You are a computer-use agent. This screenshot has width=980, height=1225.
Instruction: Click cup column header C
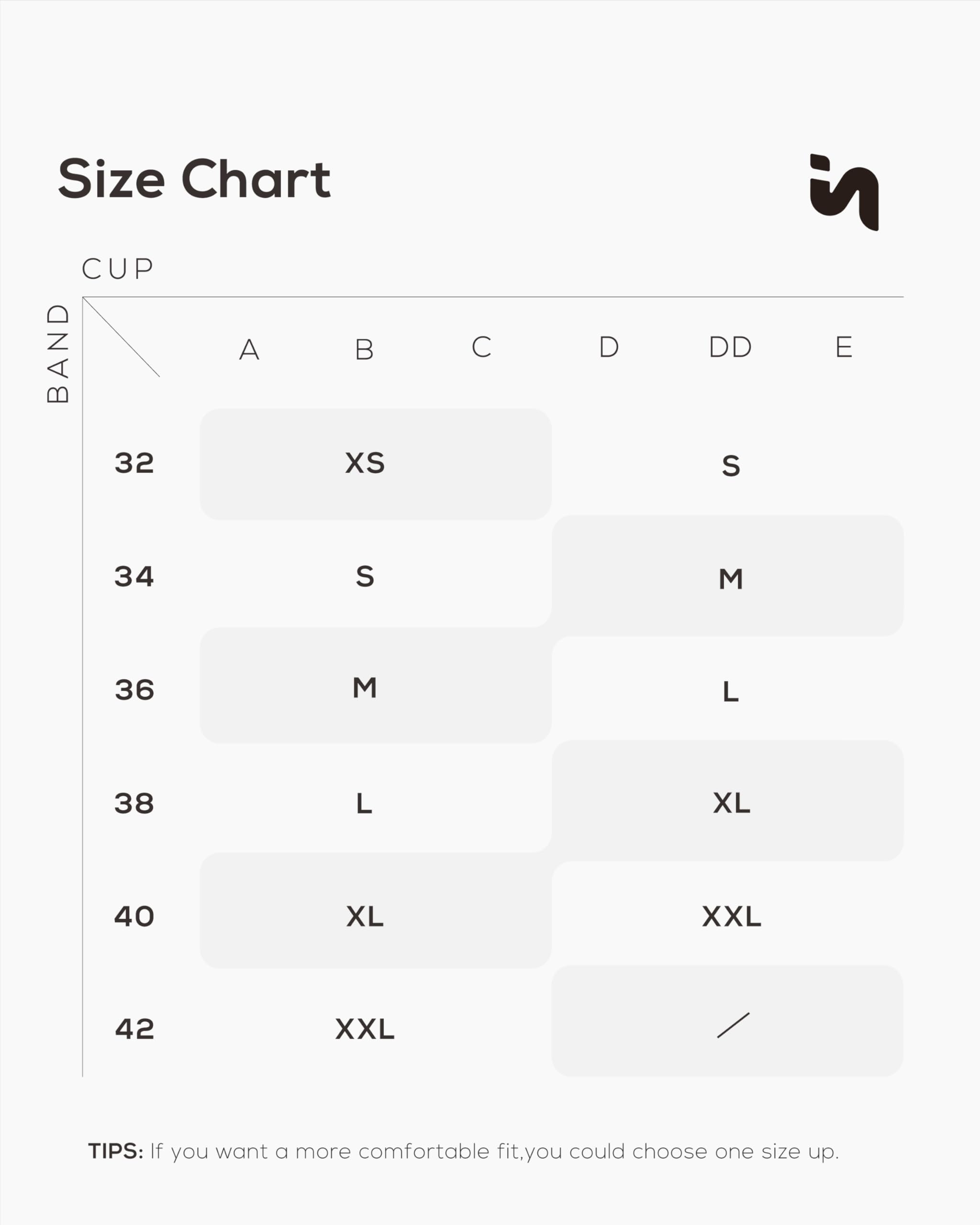coord(481,347)
